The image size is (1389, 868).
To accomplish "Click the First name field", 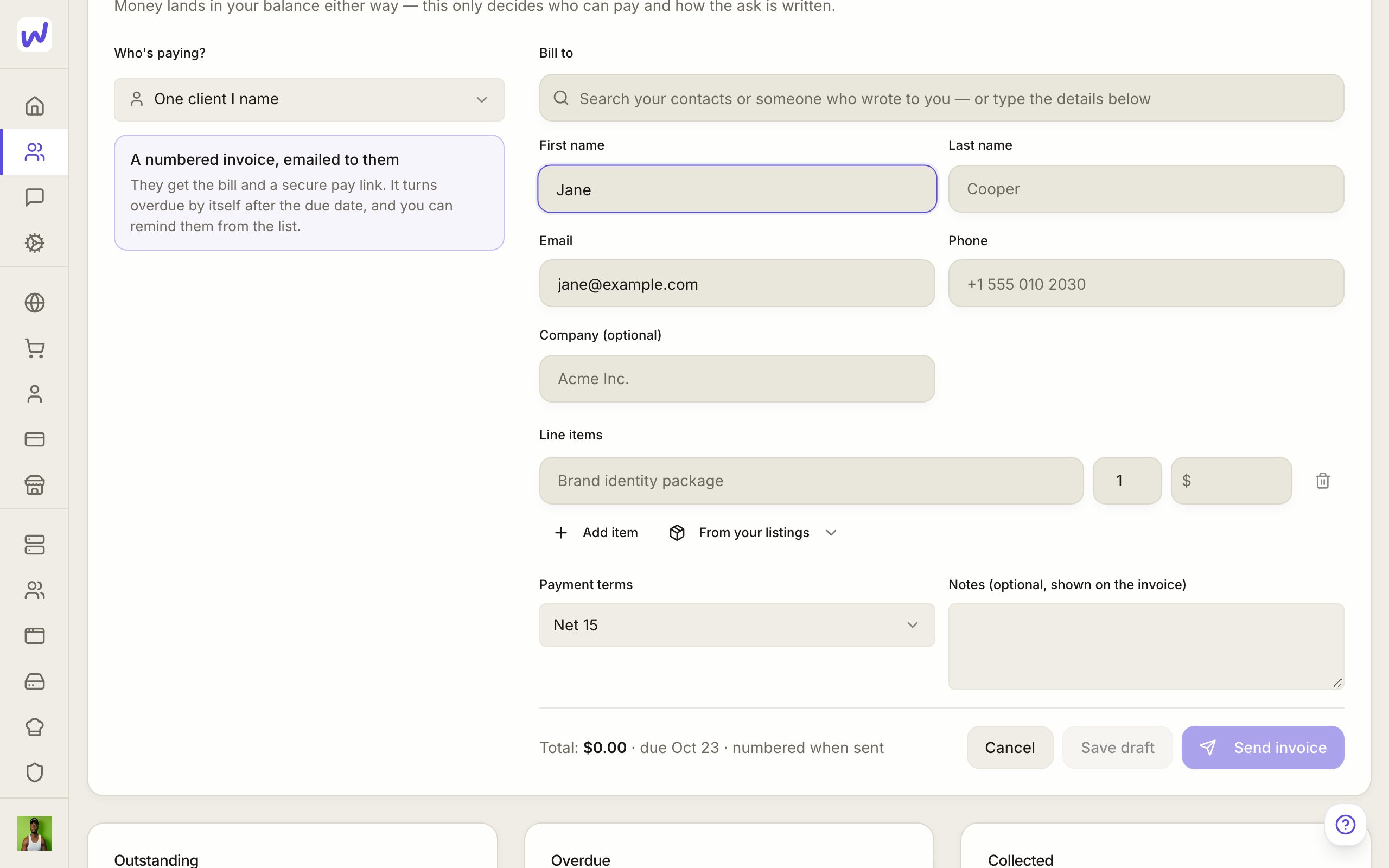I will [x=737, y=189].
